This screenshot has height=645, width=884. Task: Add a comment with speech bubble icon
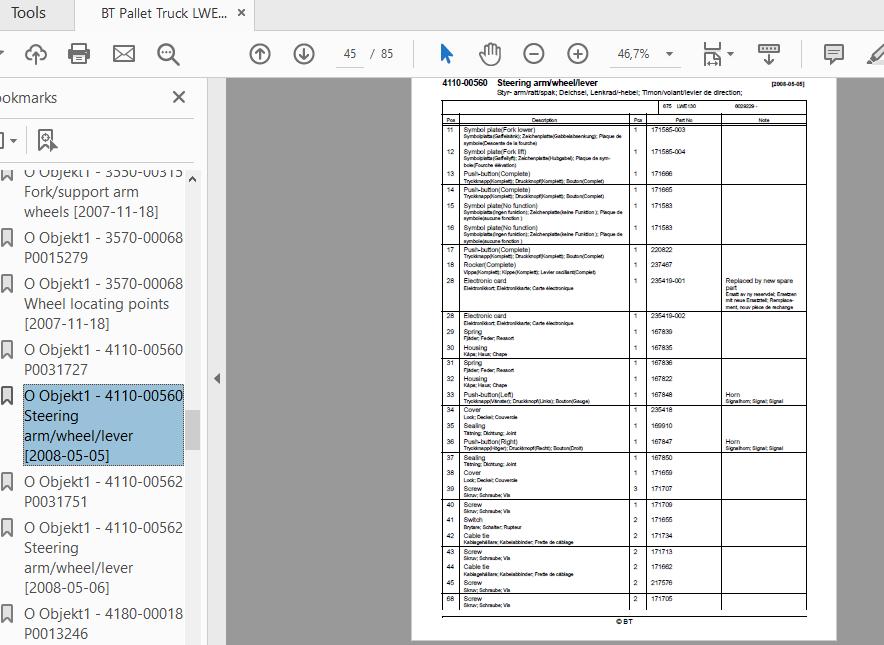pos(833,54)
